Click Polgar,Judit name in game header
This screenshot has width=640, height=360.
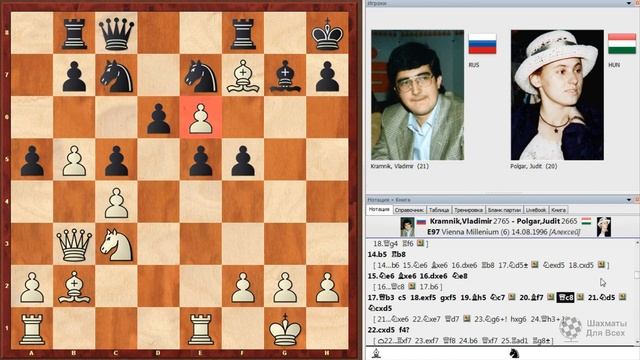(538, 221)
